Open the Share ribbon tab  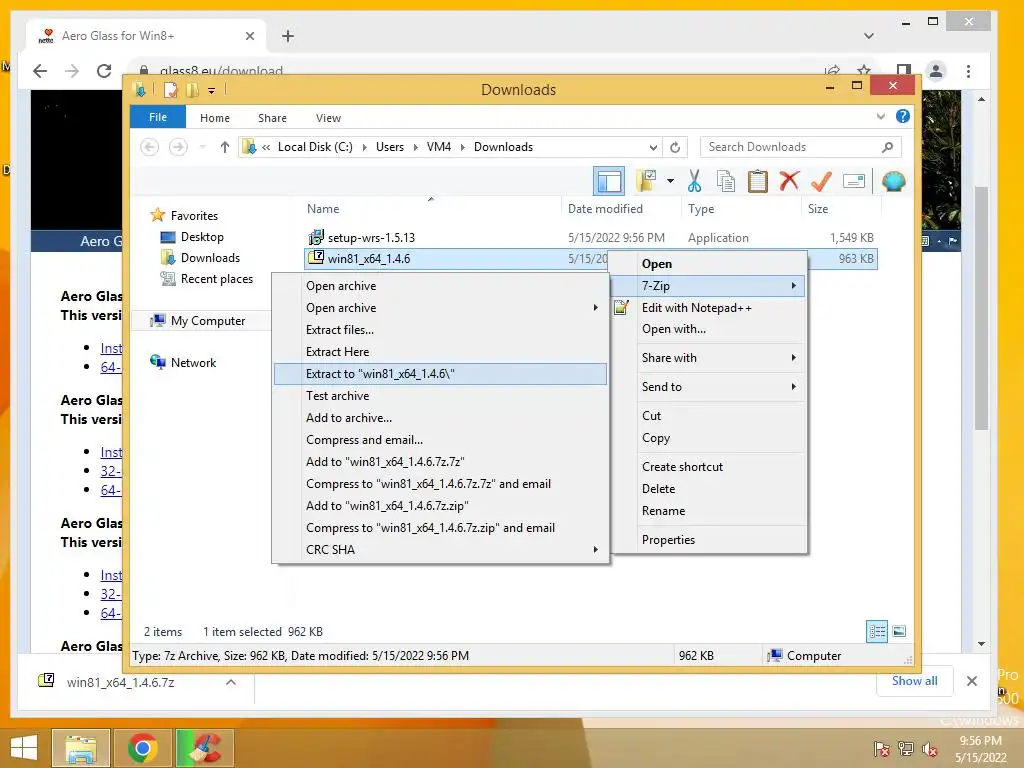coord(272,118)
